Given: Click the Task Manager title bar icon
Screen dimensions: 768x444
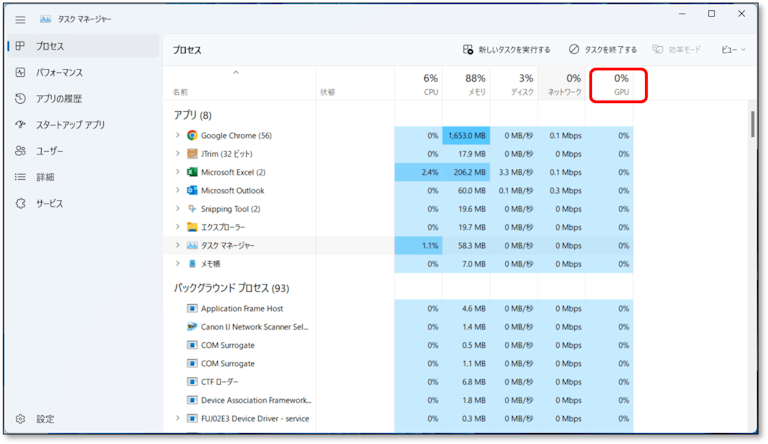Looking at the screenshot, I should [x=46, y=19].
